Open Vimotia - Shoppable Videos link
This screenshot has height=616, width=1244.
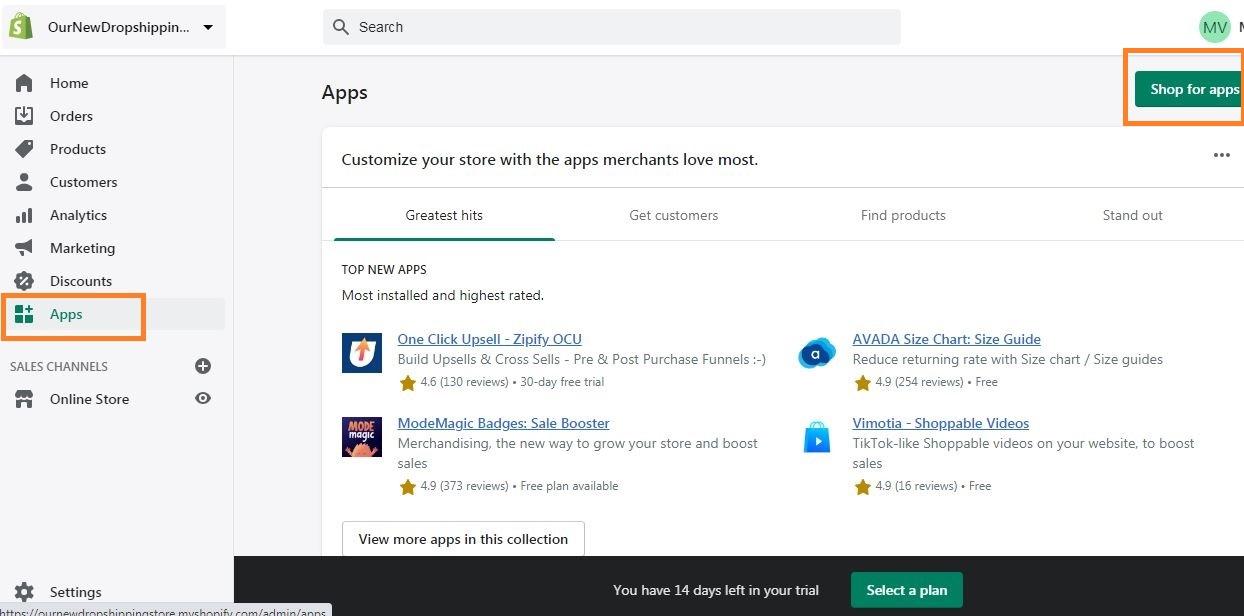[940, 423]
